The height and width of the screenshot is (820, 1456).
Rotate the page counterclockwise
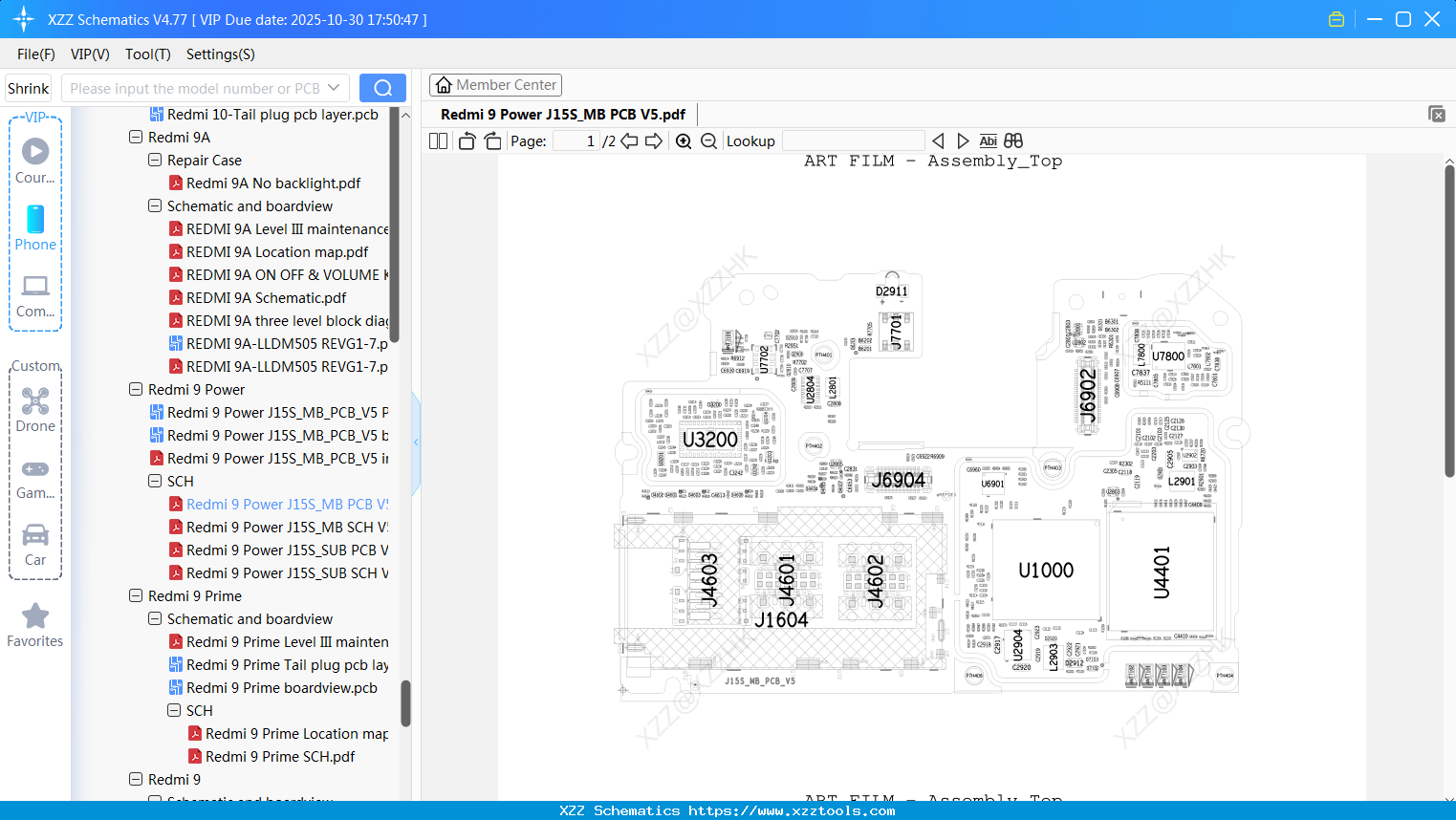click(x=467, y=141)
